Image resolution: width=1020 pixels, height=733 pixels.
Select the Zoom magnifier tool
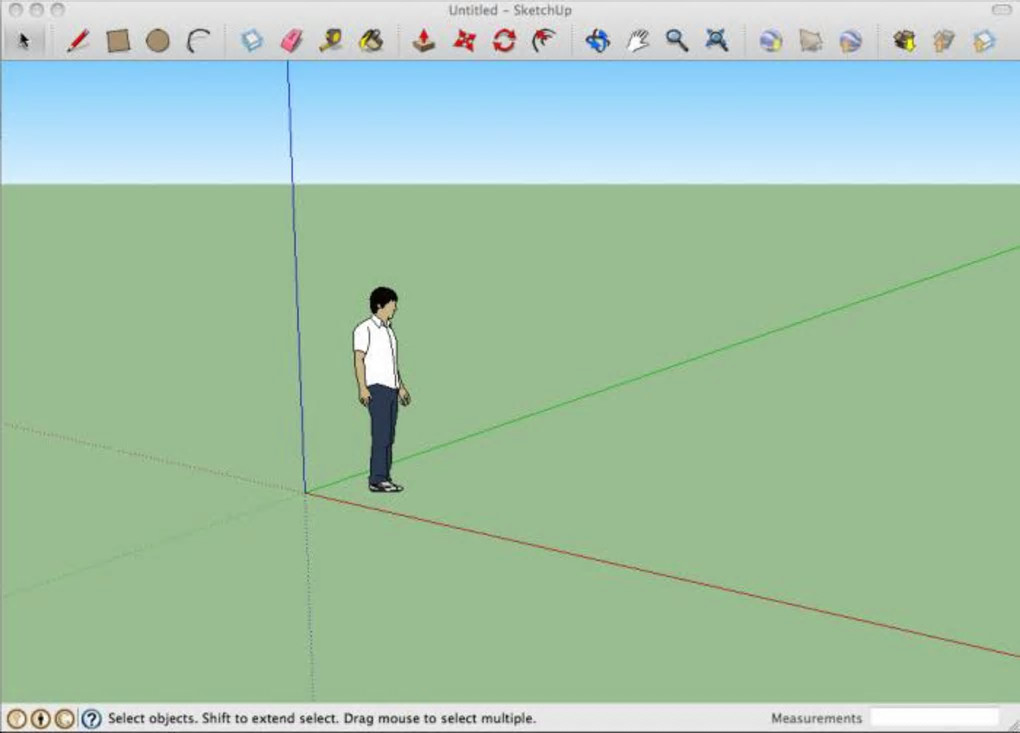tap(677, 41)
